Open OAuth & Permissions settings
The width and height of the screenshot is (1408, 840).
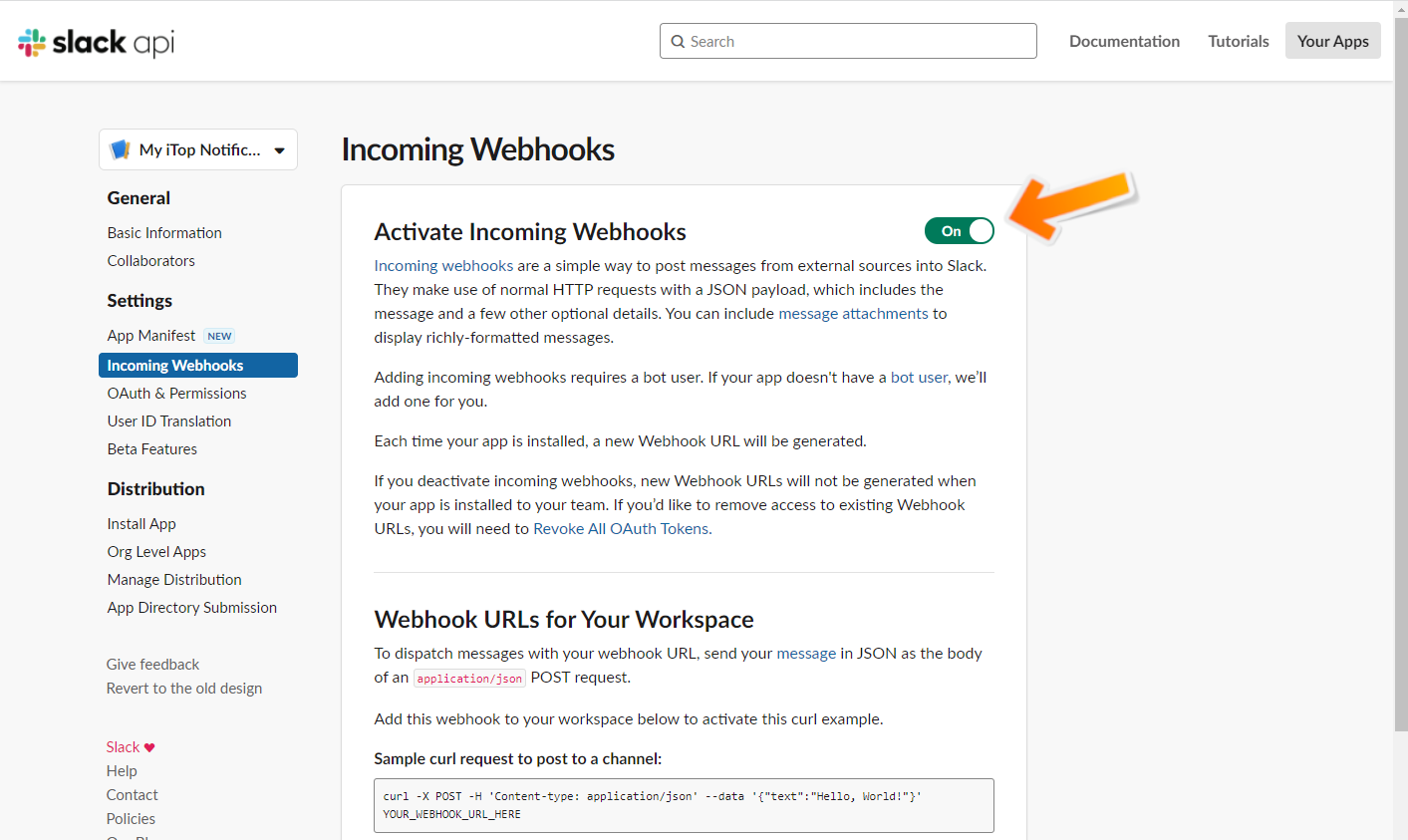176,394
